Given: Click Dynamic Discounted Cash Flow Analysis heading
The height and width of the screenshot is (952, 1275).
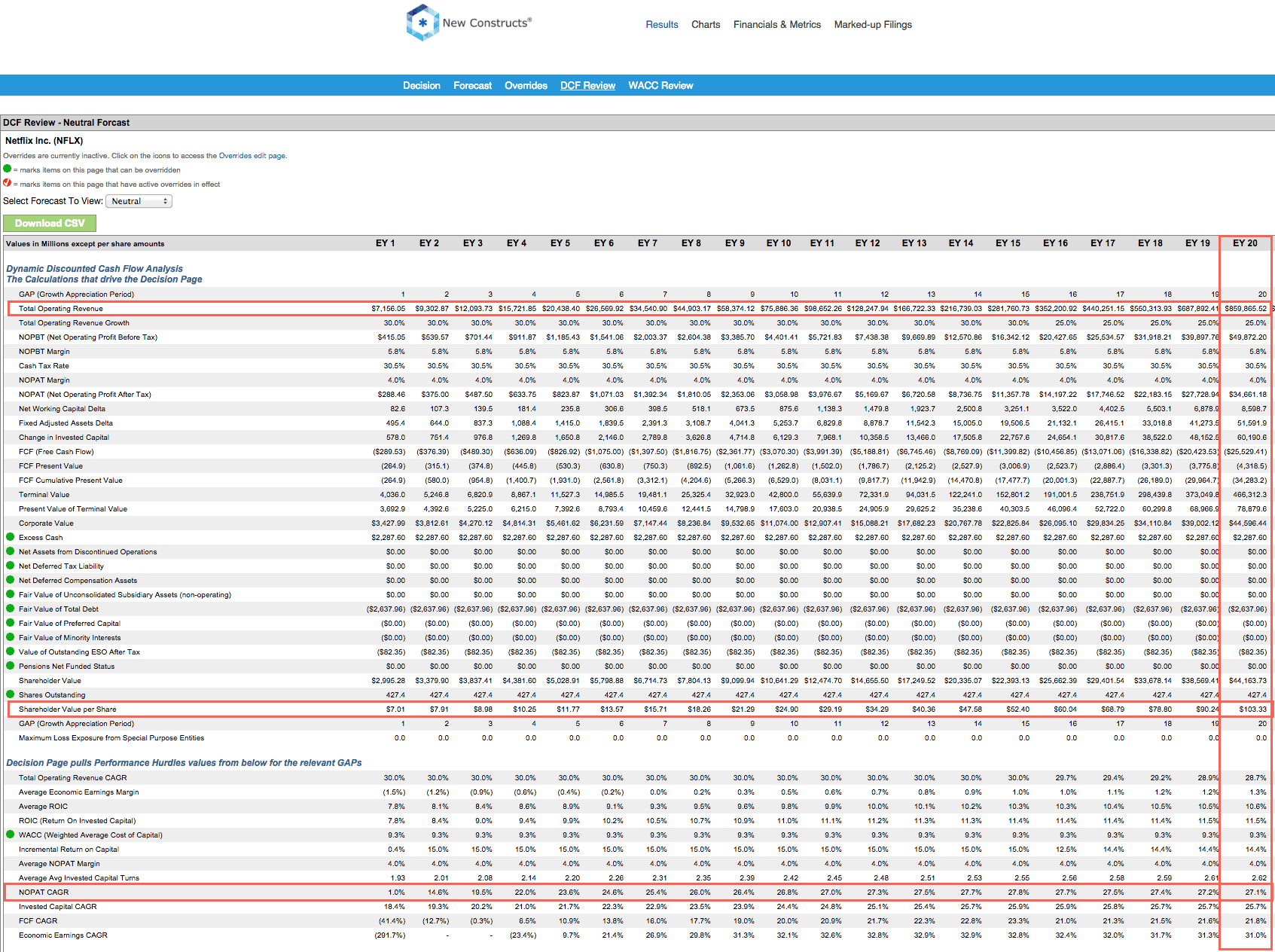Looking at the screenshot, I should click(95, 269).
